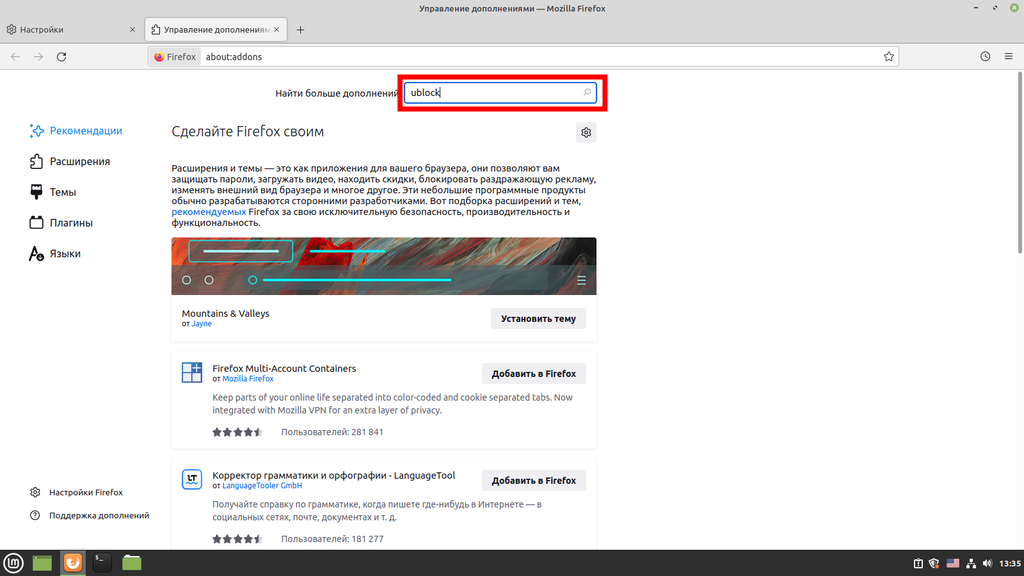Click the LanguageTool extension icon
The image size is (1024, 576).
(x=192, y=480)
